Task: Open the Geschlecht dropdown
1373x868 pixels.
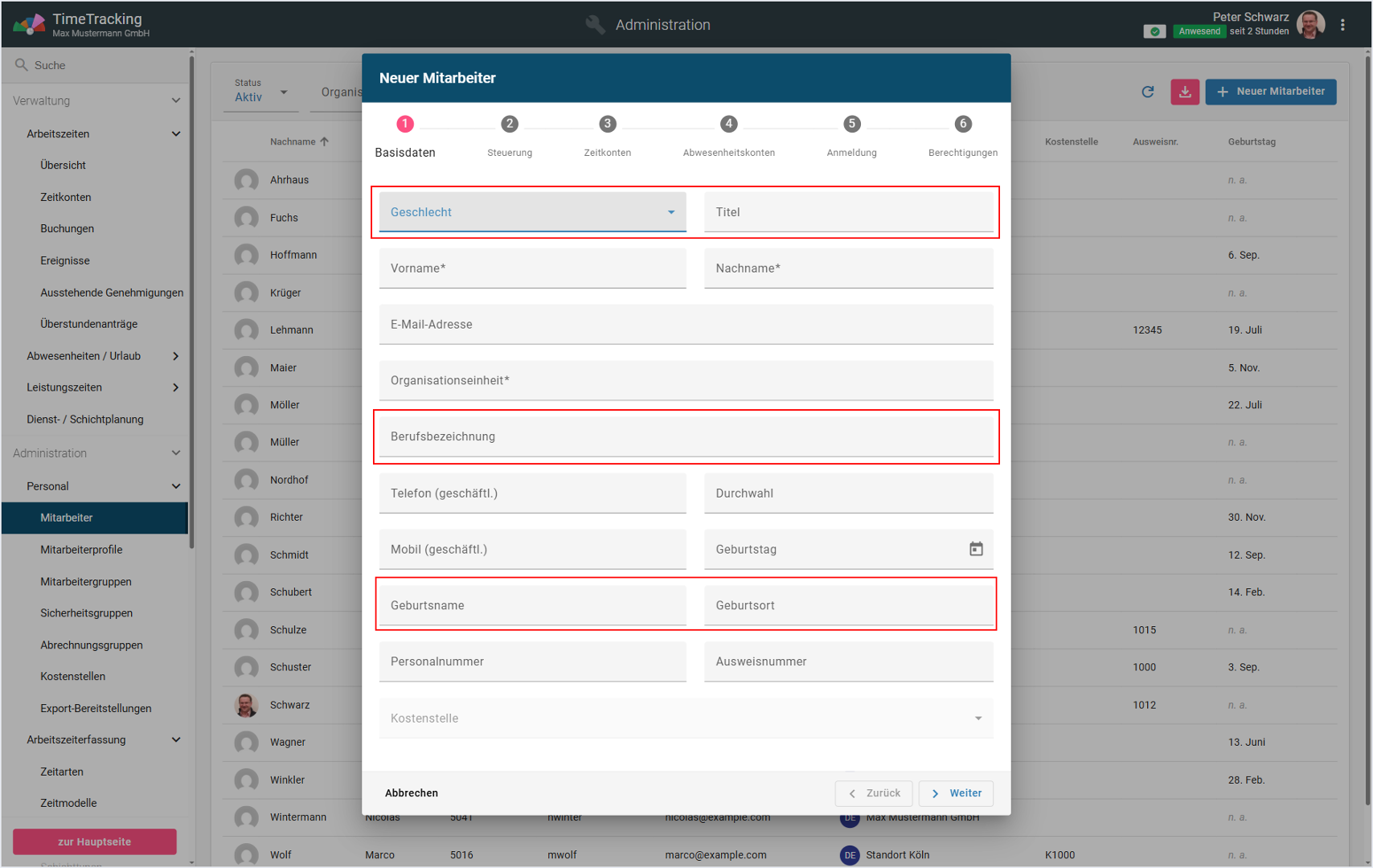Action: pyautogui.click(x=532, y=212)
